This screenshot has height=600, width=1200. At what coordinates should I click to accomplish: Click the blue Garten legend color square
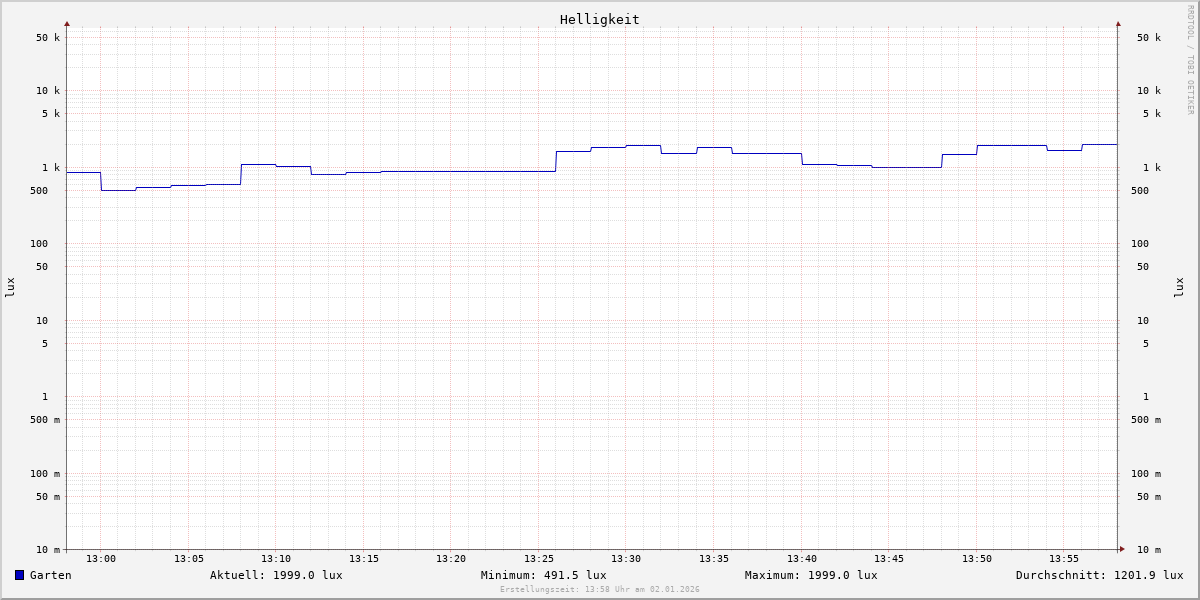tap(19, 575)
